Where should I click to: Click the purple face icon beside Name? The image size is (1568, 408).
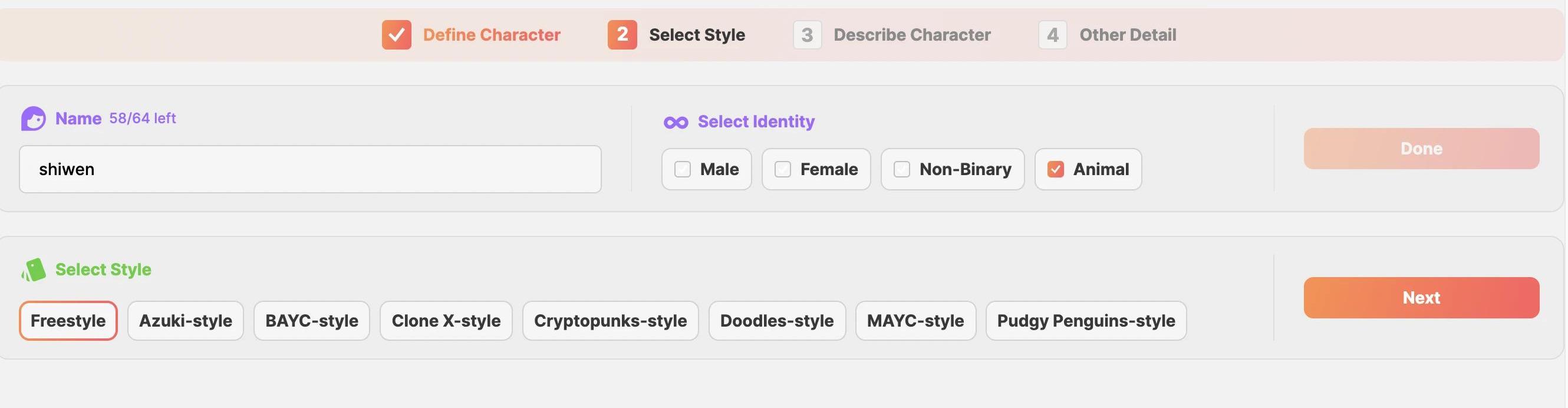[33, 119]
